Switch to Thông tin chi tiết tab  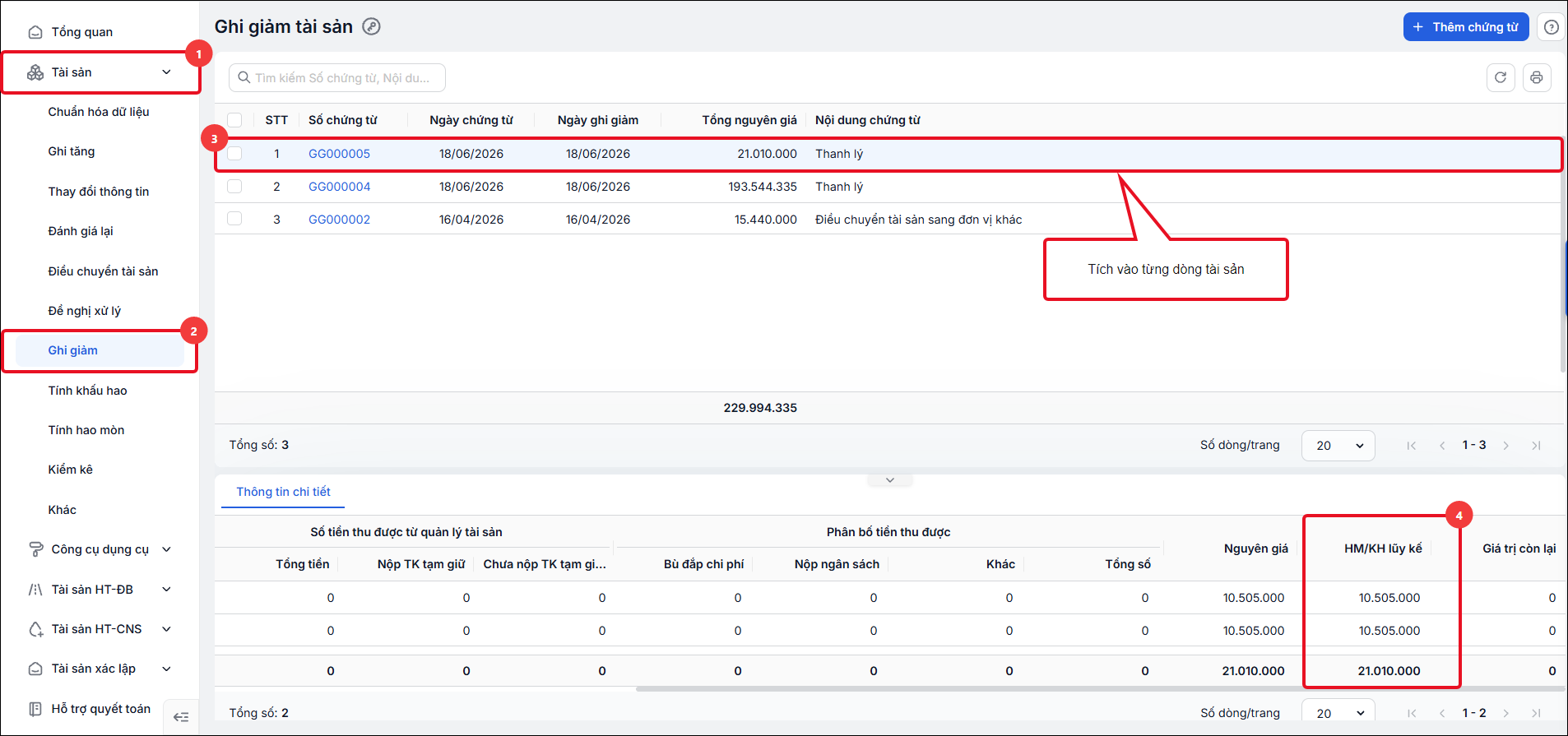pos(283,492)
